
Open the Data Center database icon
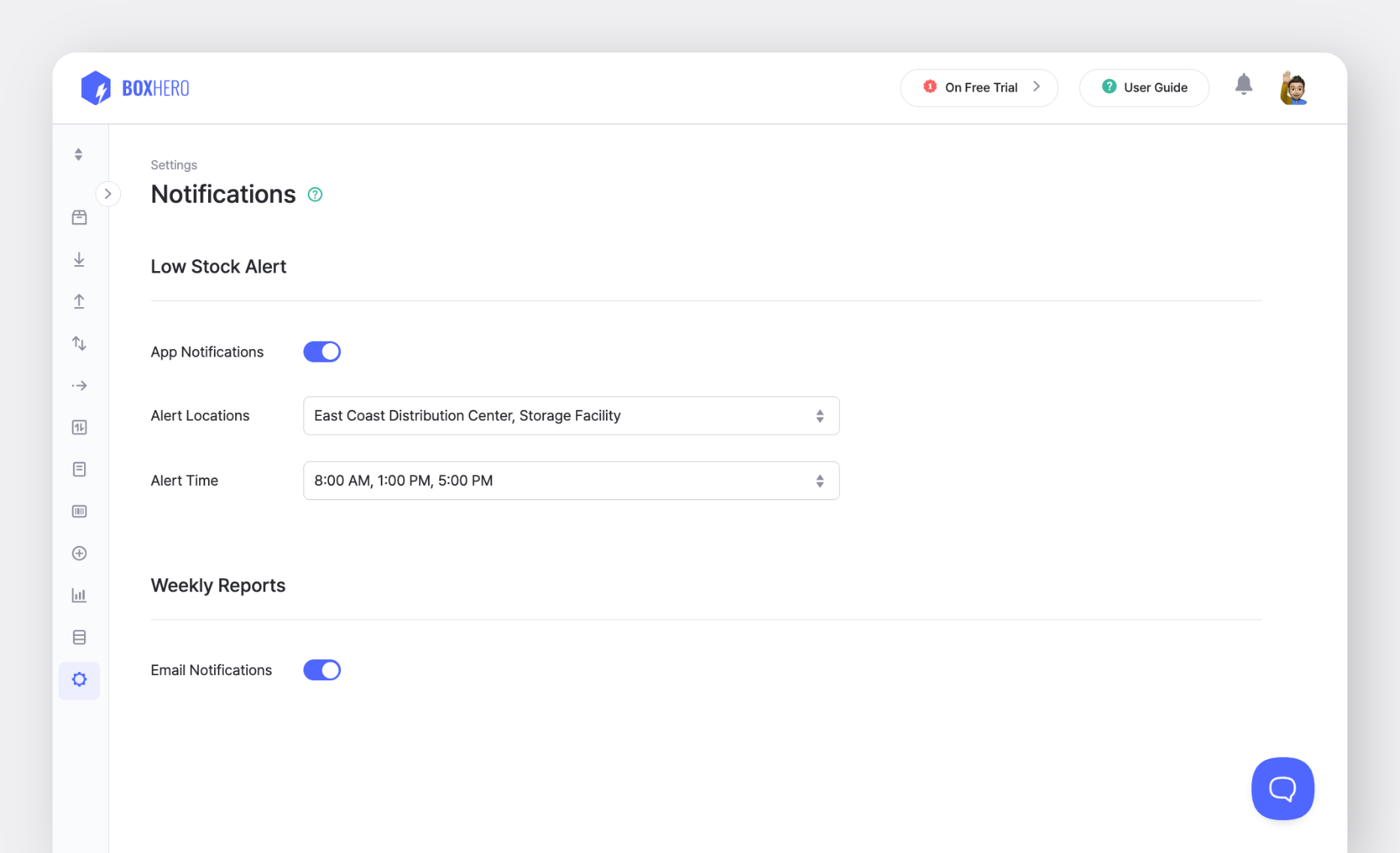click(79, 637)
